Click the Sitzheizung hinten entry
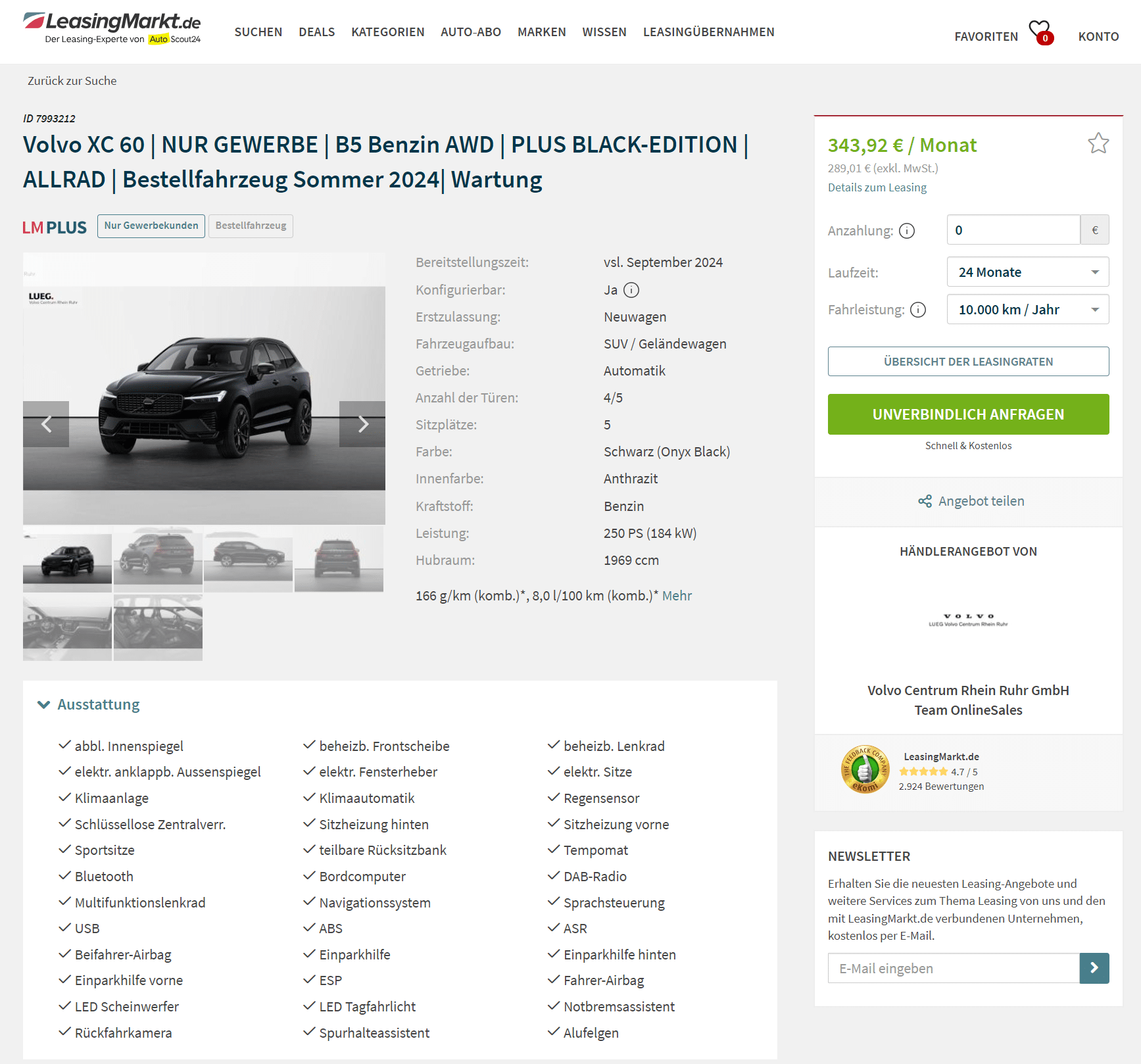 [x=374, y=825]
